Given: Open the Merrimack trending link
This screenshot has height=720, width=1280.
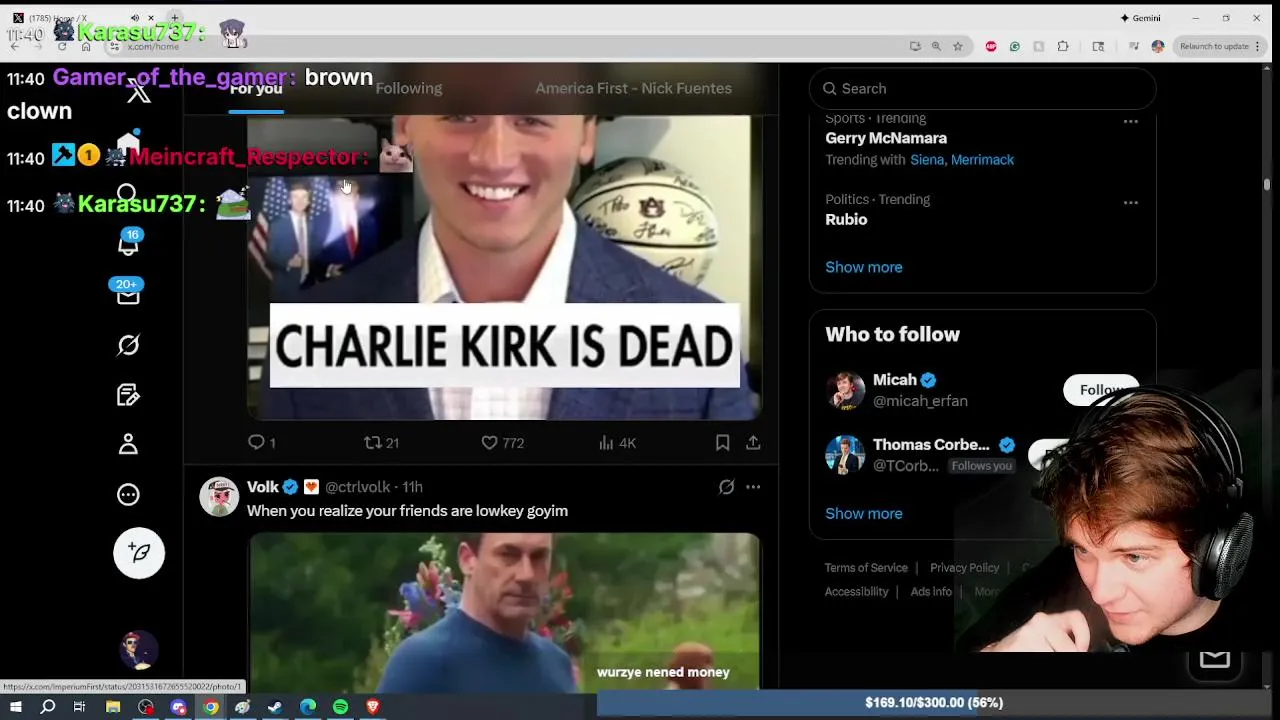Looking at the screenshot, I should pos(983,160).
